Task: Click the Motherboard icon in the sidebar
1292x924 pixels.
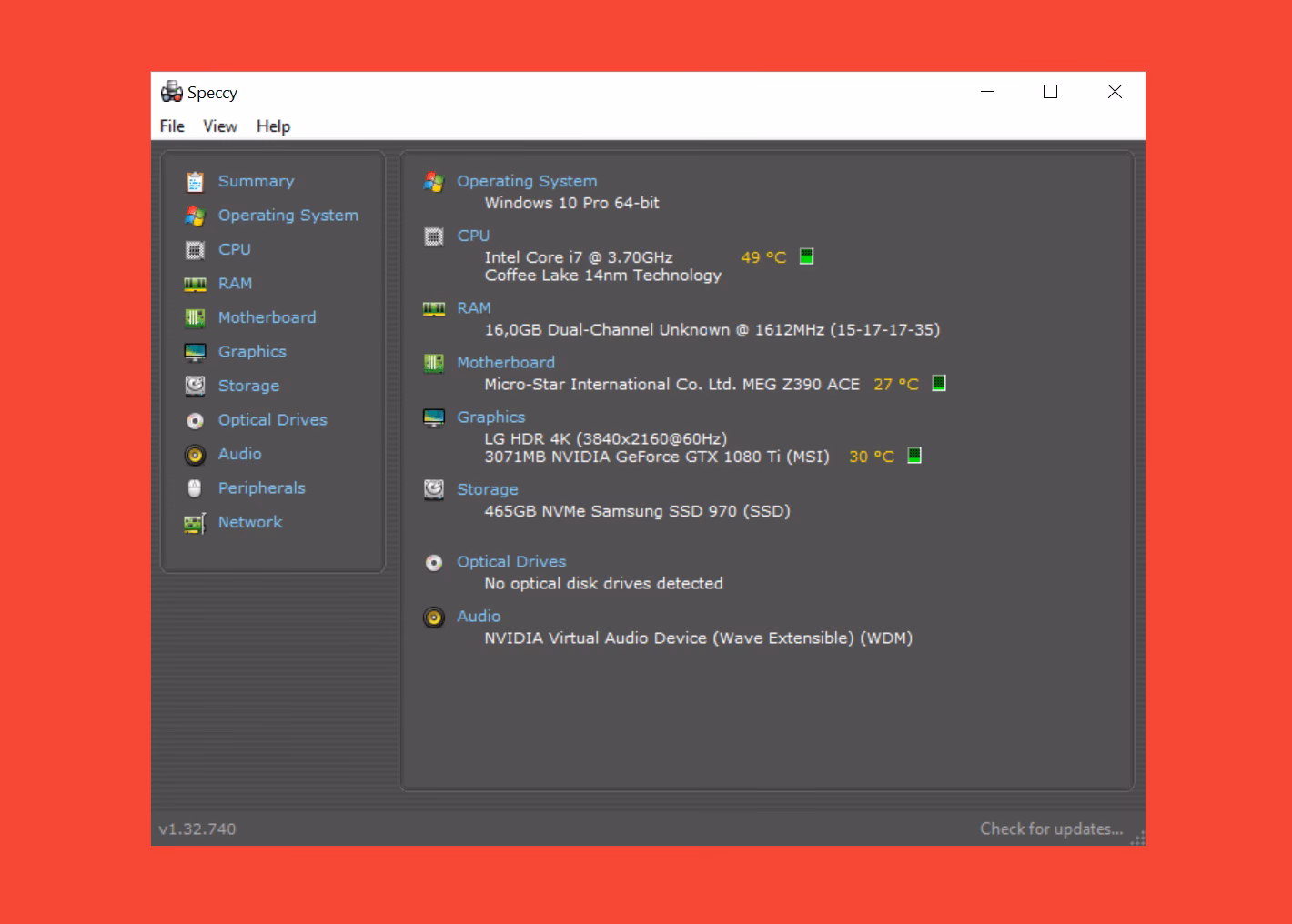Action: [x=195, y=317]
